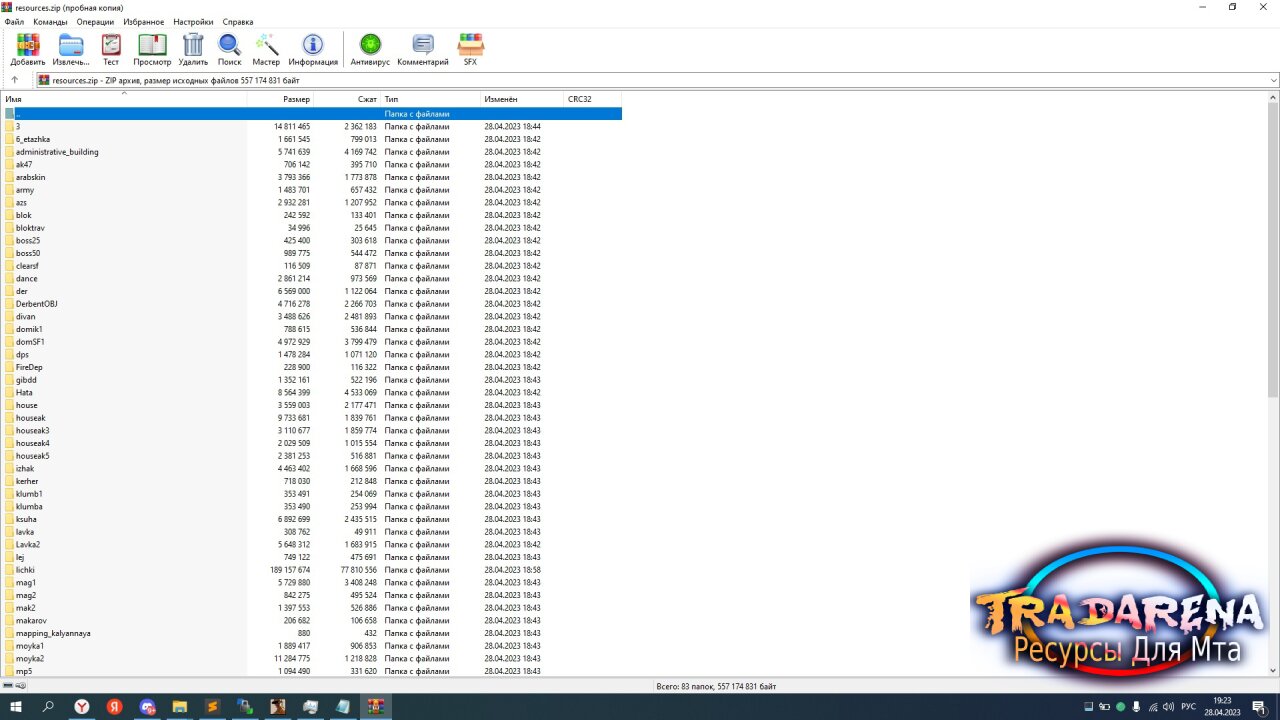The height and width of the screenshot is (720, 1280).
Task: Open the Файл menu
Action: click(14, 22)
